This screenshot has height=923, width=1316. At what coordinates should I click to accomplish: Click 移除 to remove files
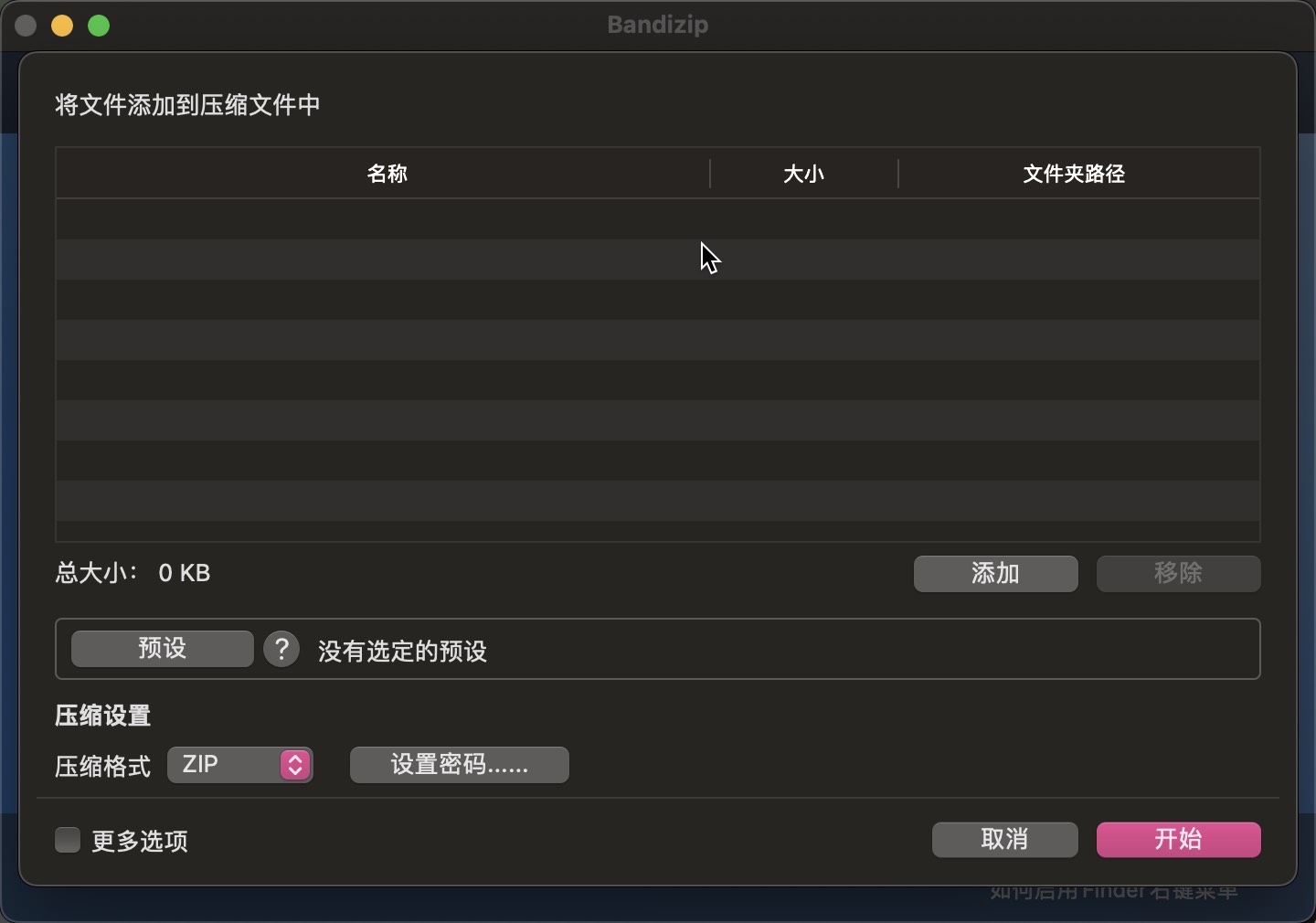[1179, 574]
